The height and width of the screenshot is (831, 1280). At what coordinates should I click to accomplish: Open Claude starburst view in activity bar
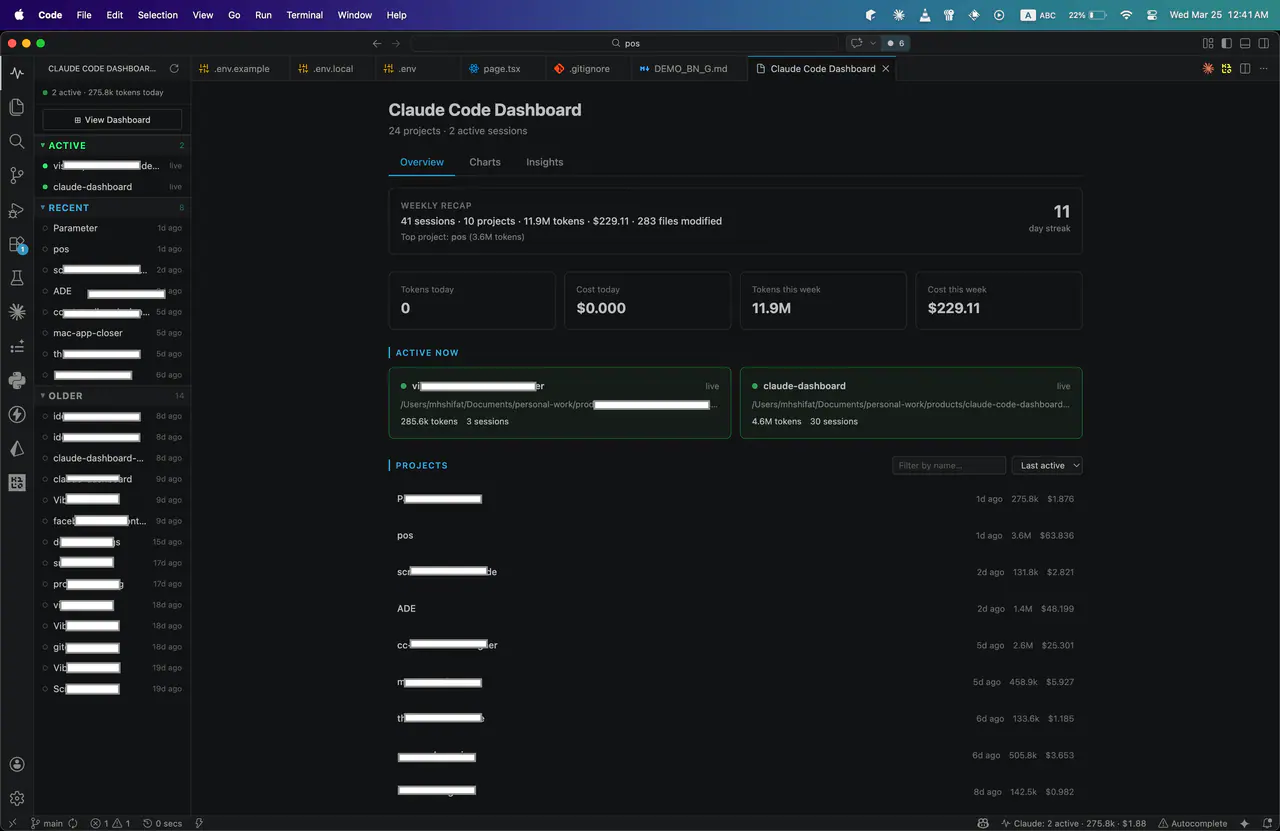click(x=16, y=312)
